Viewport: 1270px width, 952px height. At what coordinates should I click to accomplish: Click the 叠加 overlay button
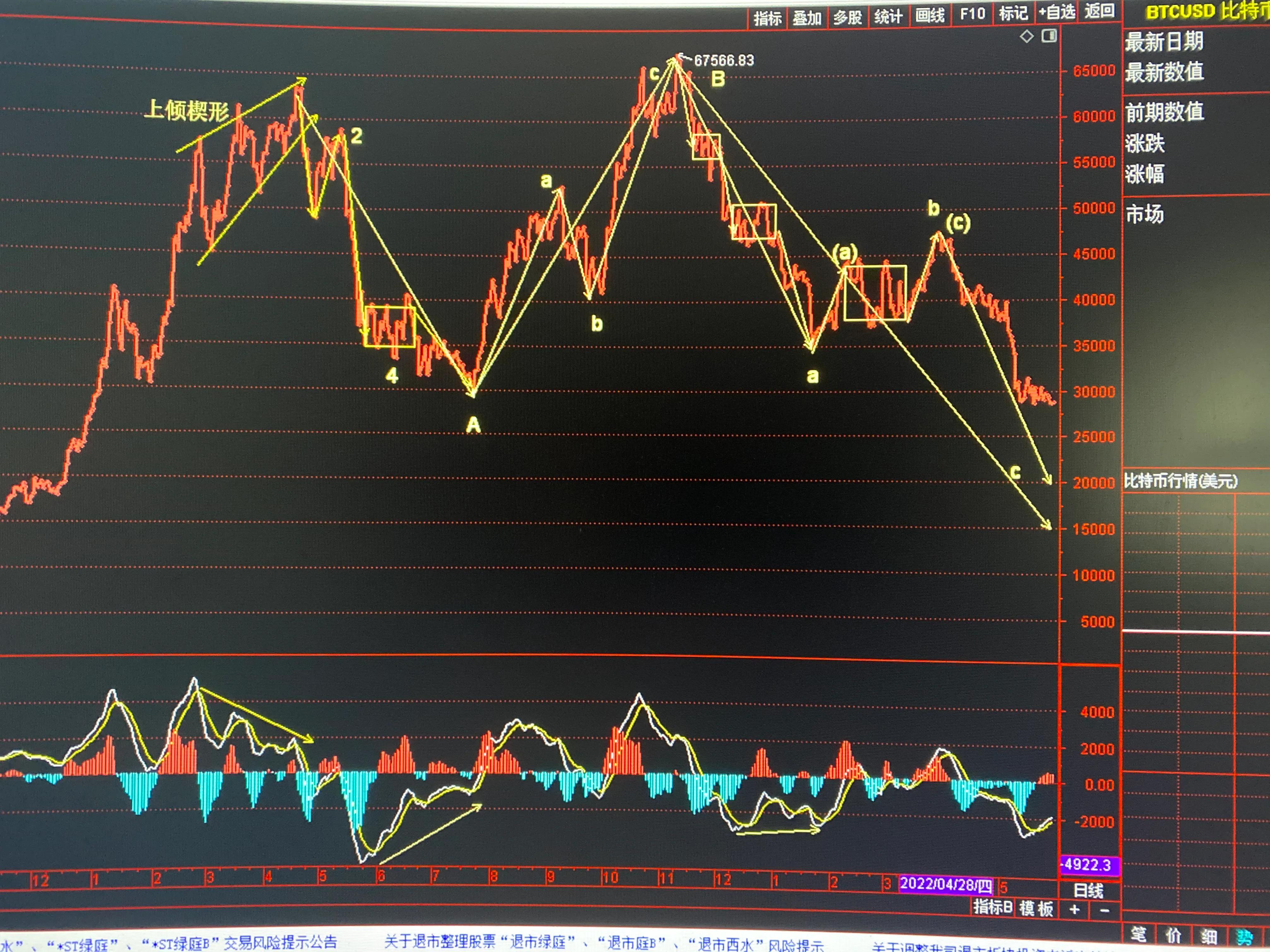pos(807,18)
